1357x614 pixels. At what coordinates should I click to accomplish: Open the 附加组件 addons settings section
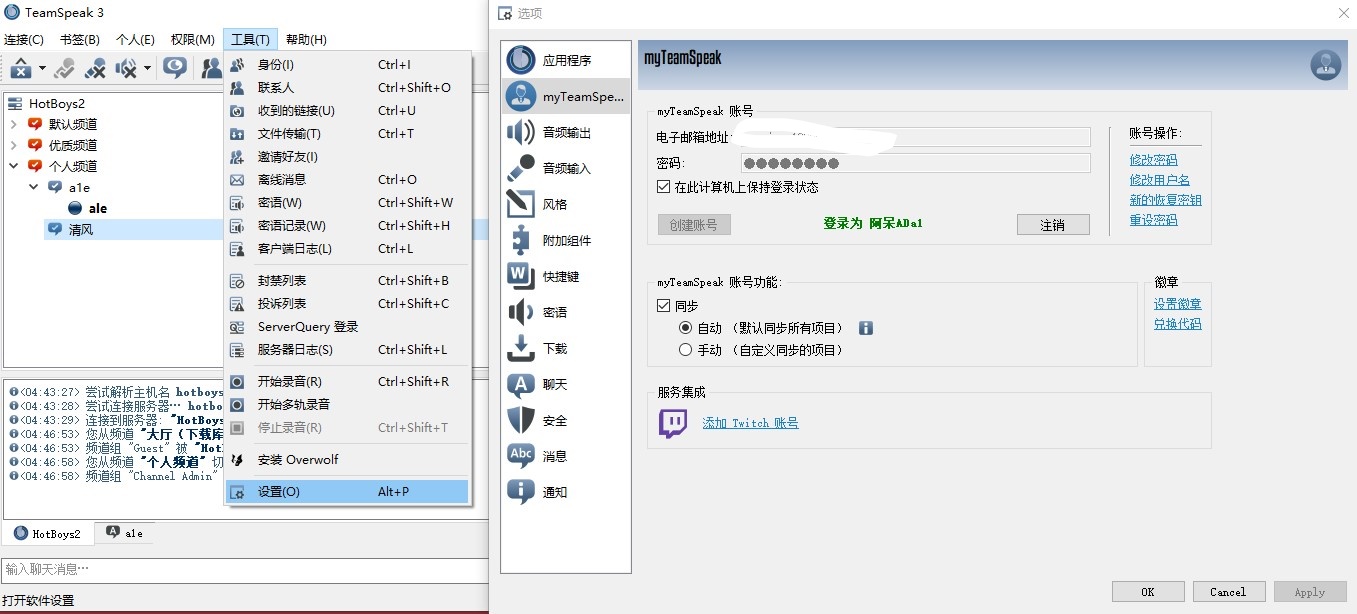[x=566, y=240]
